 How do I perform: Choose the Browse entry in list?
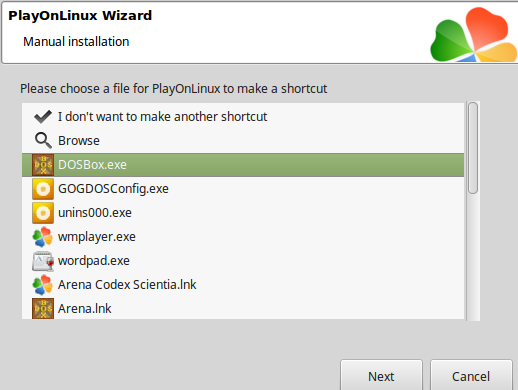click(243, 141)
